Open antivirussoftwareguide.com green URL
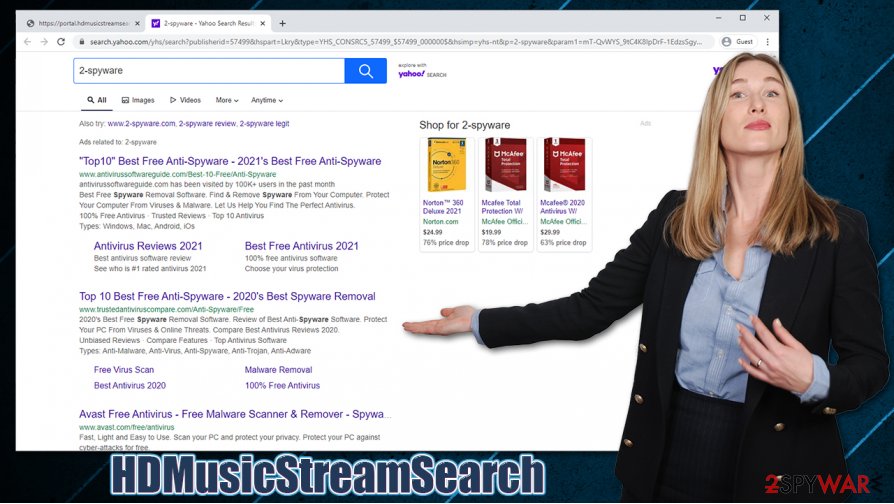 coord(177,174)
